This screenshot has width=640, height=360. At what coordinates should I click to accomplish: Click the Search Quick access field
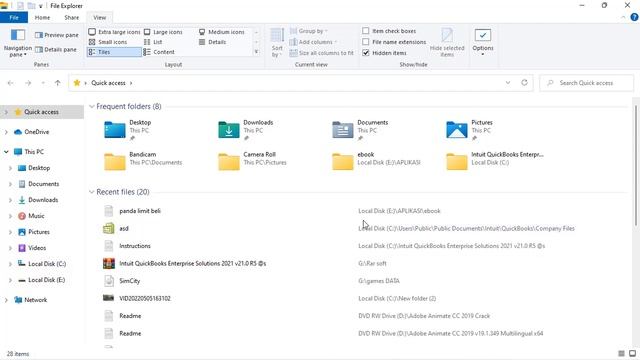point(587,83)
